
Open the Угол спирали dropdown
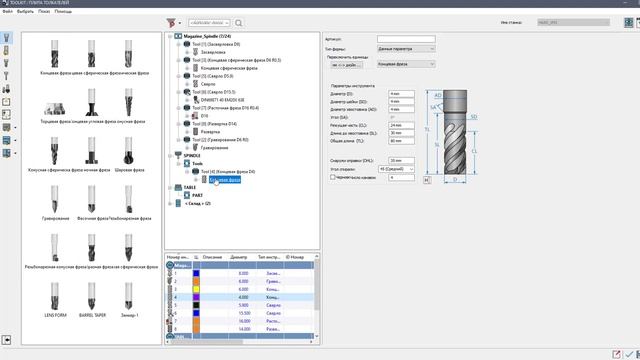click(x=396, y=169)
